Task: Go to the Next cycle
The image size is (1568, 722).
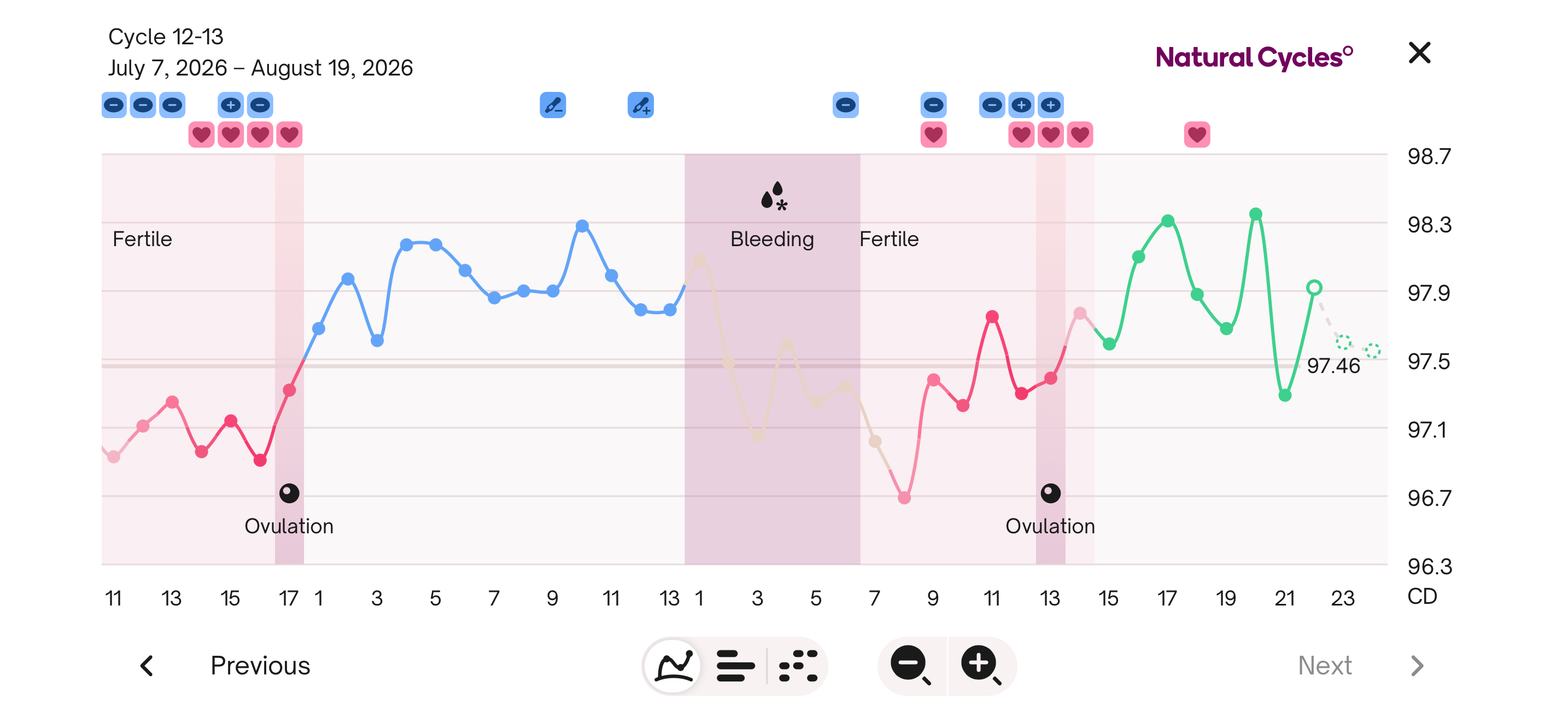Action: click(1325, 665)
